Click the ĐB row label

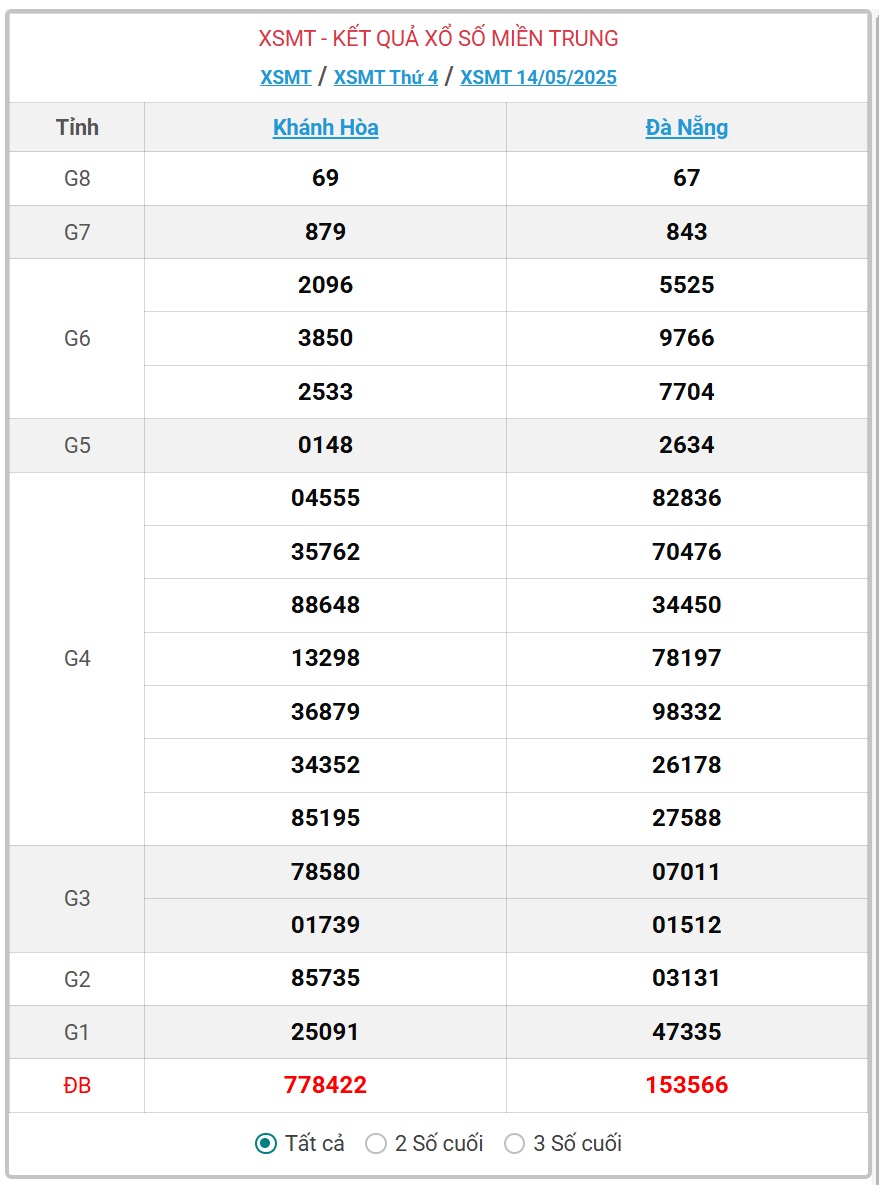tap(77, 1085)
